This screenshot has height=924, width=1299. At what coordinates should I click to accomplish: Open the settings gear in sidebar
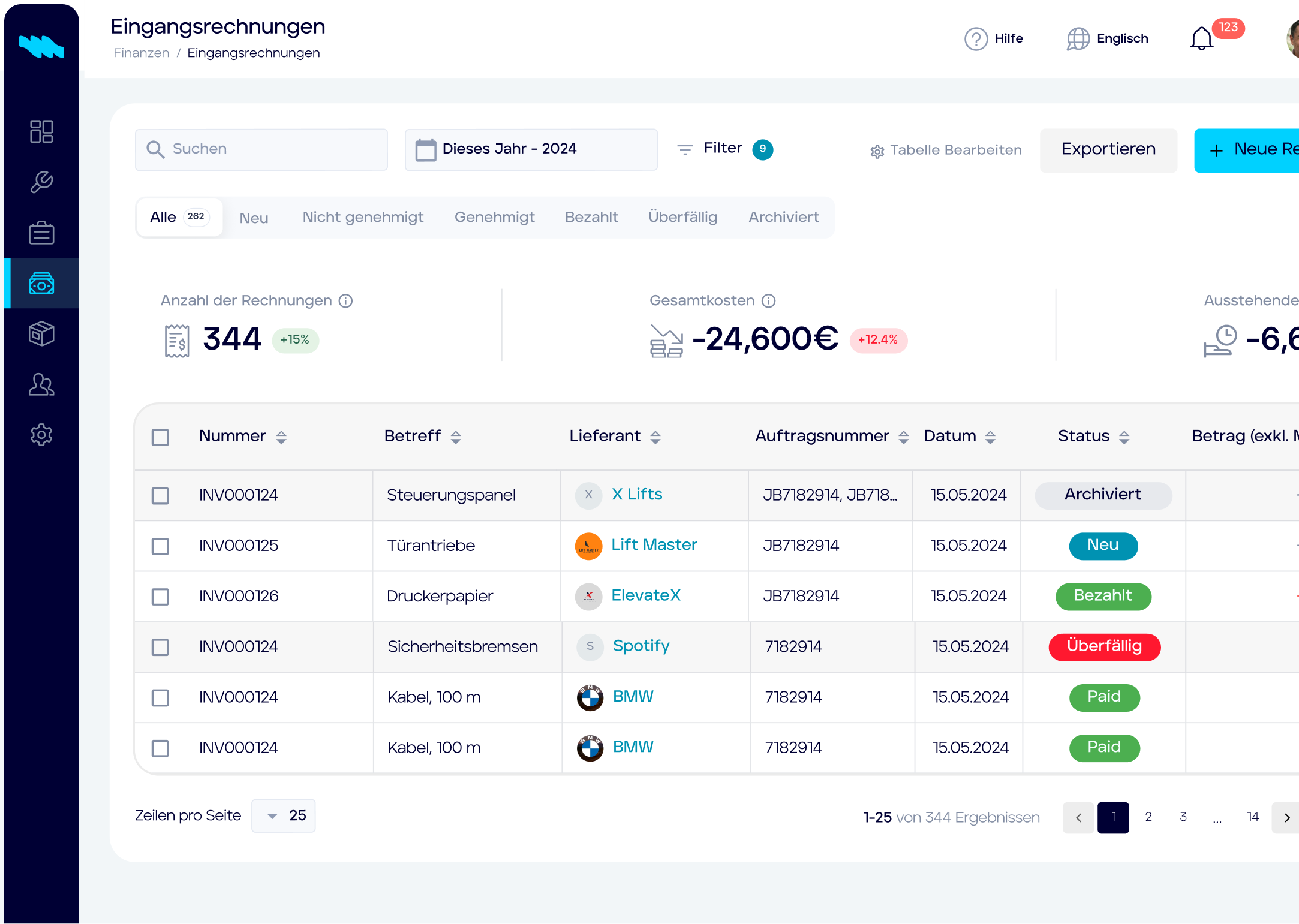(41, 435)
